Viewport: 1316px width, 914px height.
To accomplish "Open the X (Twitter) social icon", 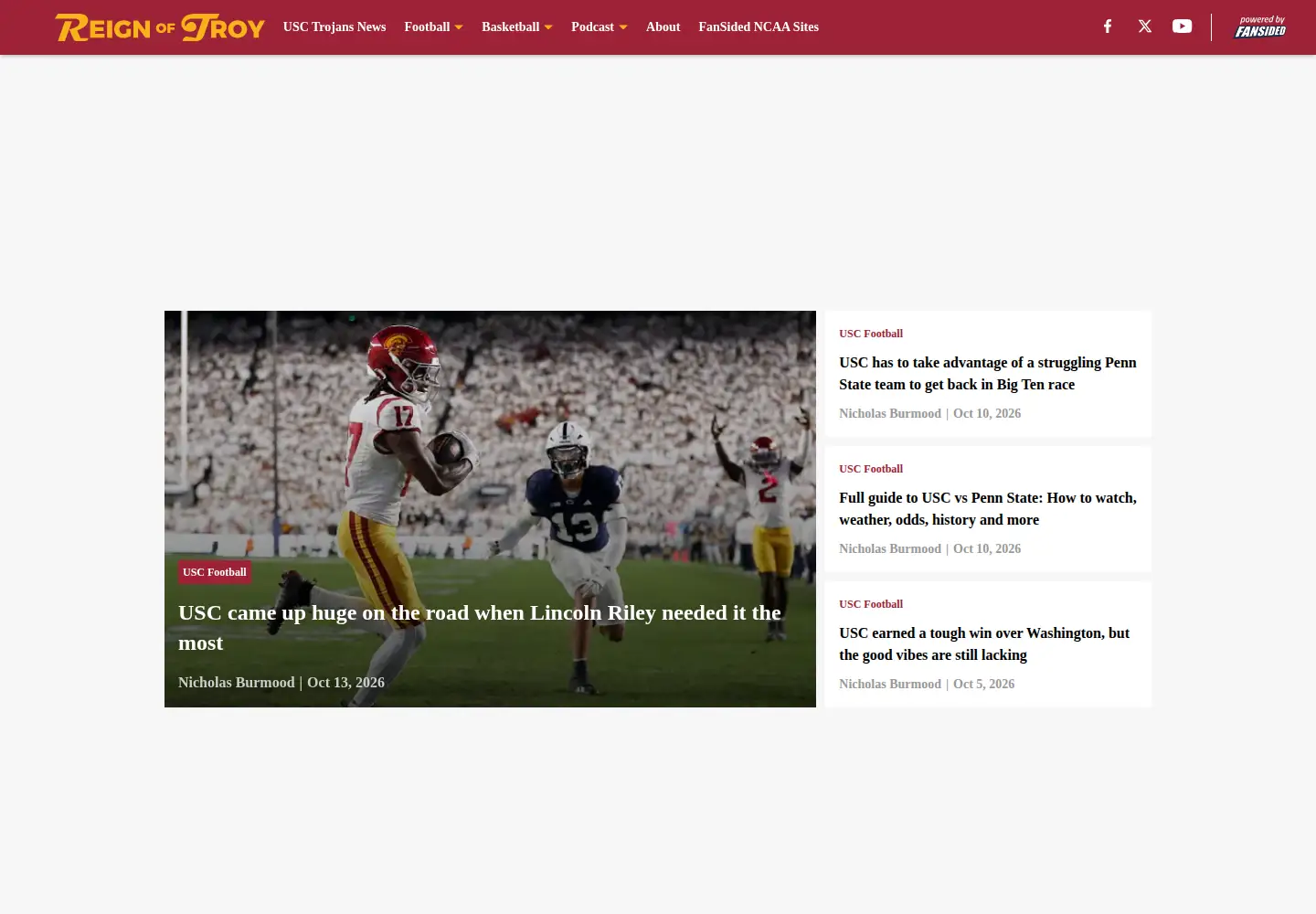I will coord(1145,27).
